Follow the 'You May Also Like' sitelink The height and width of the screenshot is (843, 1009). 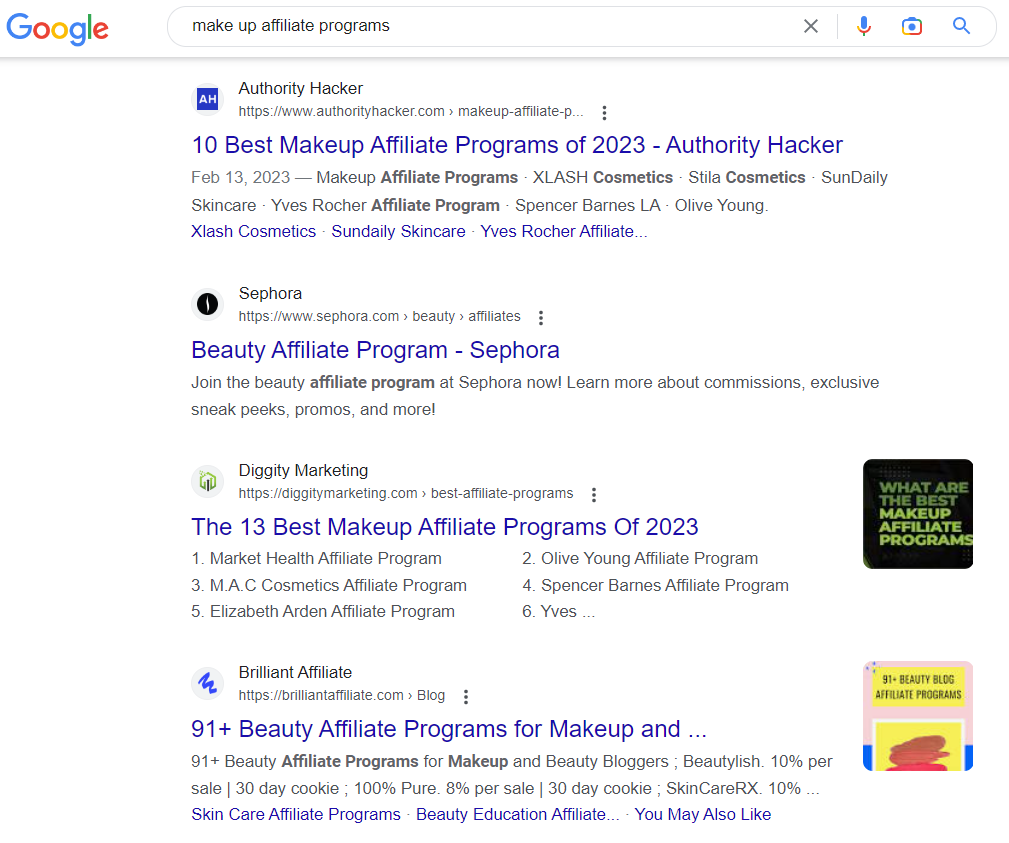[703, 814]
